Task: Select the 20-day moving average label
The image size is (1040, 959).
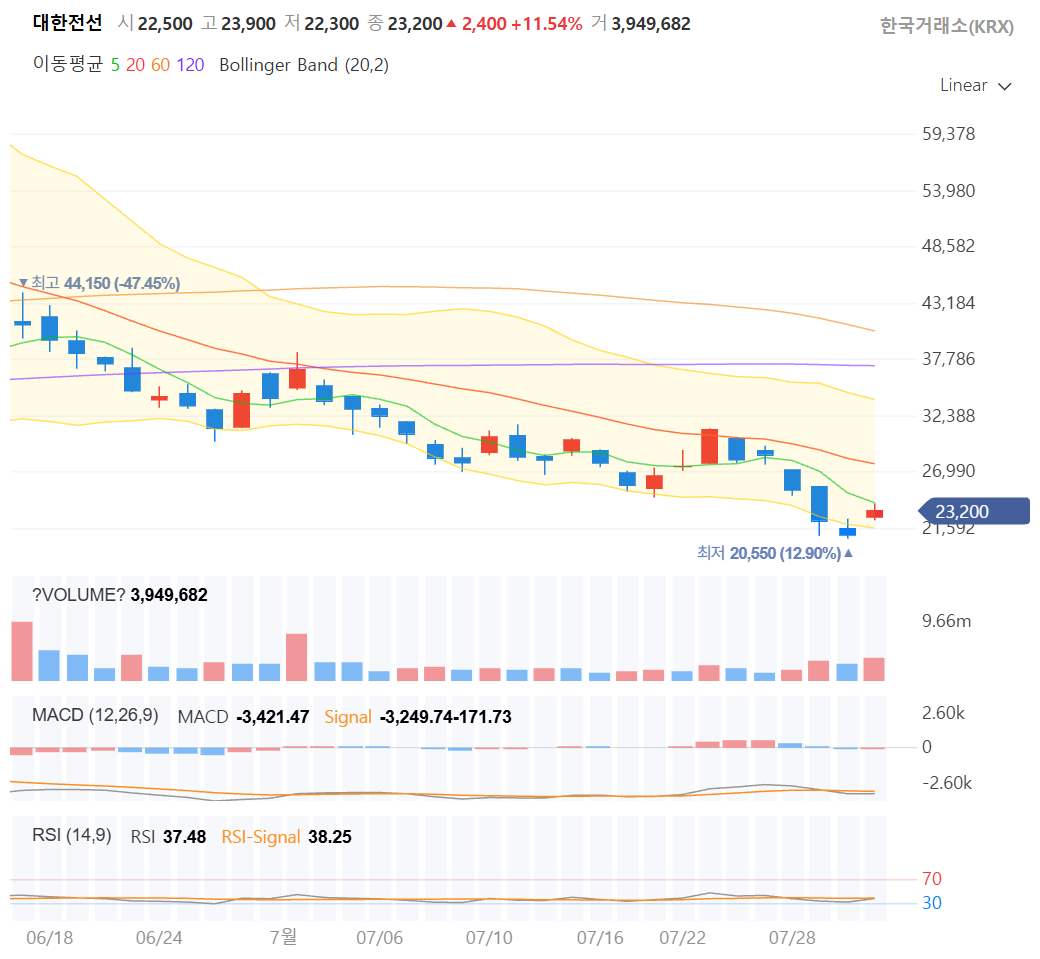Action: tap(135, 65)
